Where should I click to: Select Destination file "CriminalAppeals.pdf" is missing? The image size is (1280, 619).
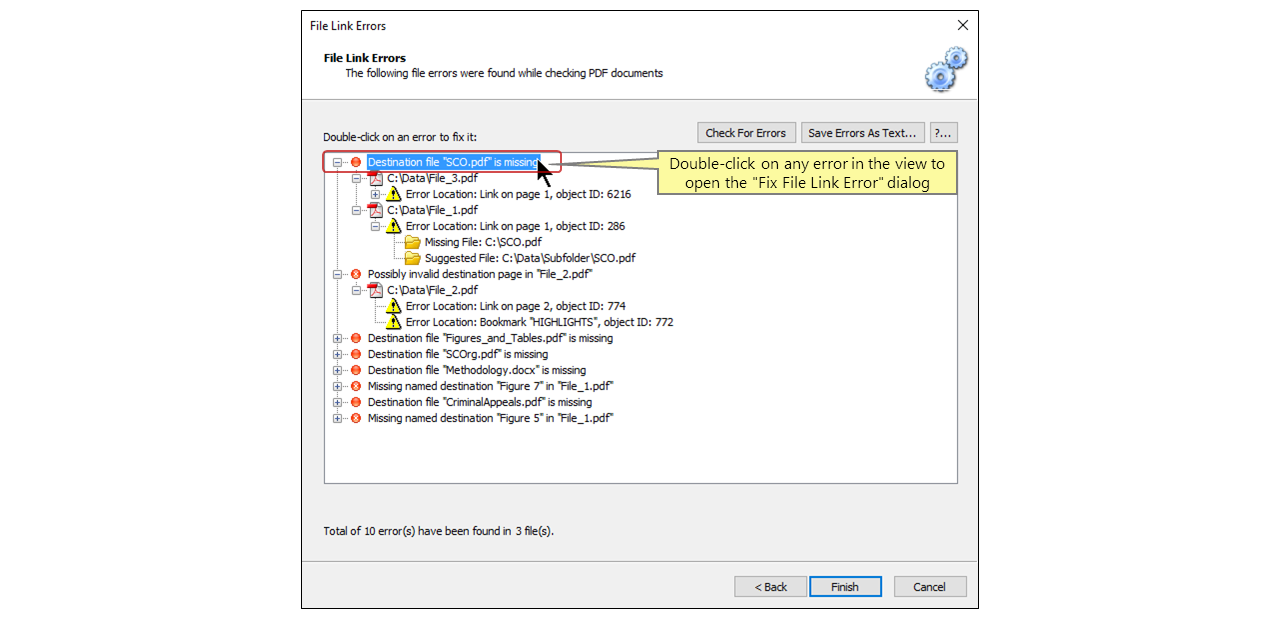480,402
